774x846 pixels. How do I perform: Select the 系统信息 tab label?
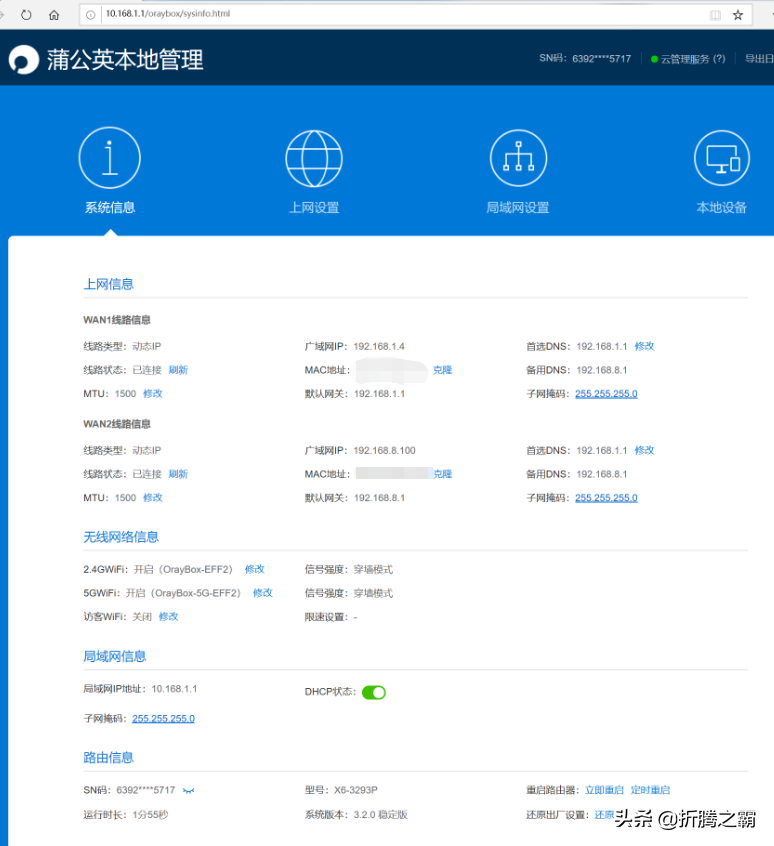click(110, 208)
